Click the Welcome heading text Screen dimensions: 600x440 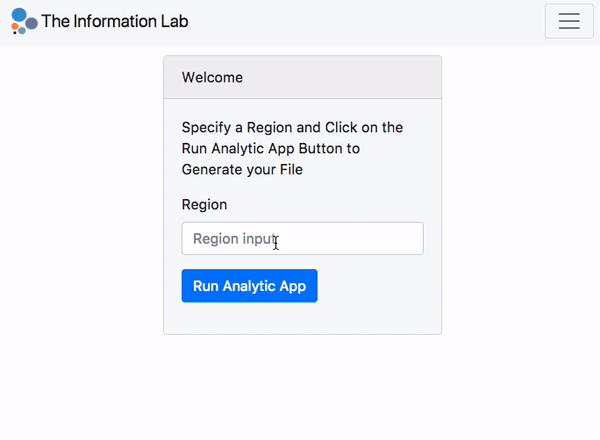pyautogui.click(x=212, y=77)
